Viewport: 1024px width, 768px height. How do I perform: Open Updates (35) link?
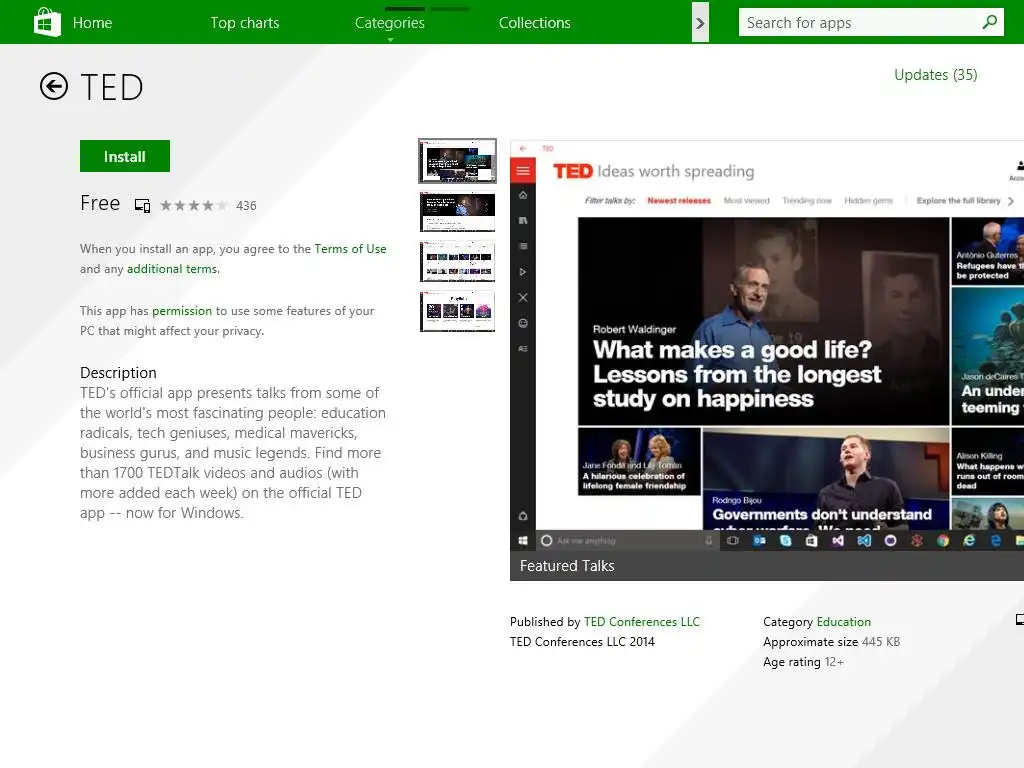coord(935,75)
